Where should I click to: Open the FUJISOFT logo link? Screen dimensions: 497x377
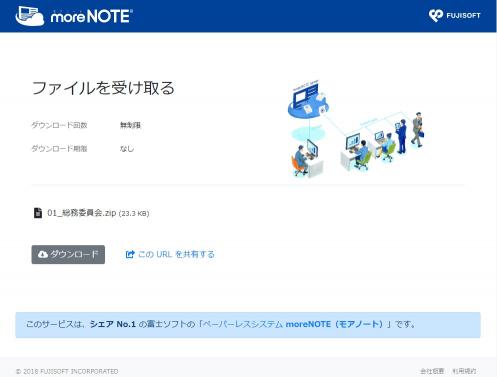(x=454, y=15)
